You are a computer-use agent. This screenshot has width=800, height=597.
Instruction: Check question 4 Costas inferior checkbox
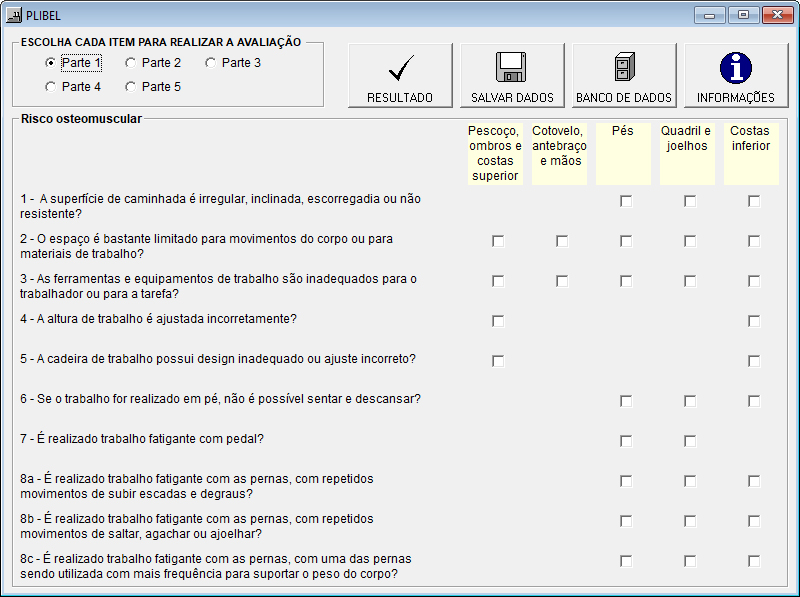point(754,321)
